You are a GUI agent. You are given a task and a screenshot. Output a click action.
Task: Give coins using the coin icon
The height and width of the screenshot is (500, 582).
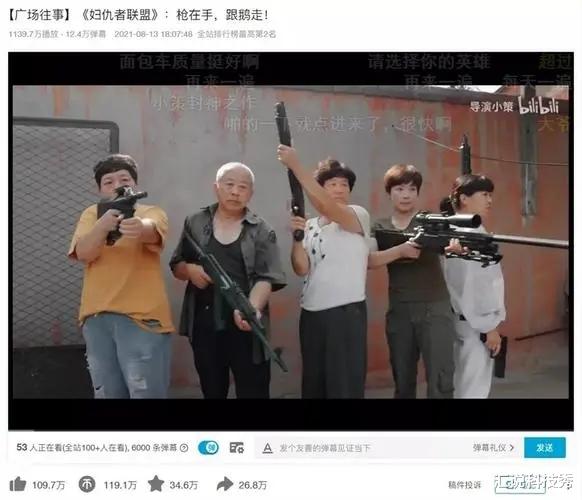point(87,484)
